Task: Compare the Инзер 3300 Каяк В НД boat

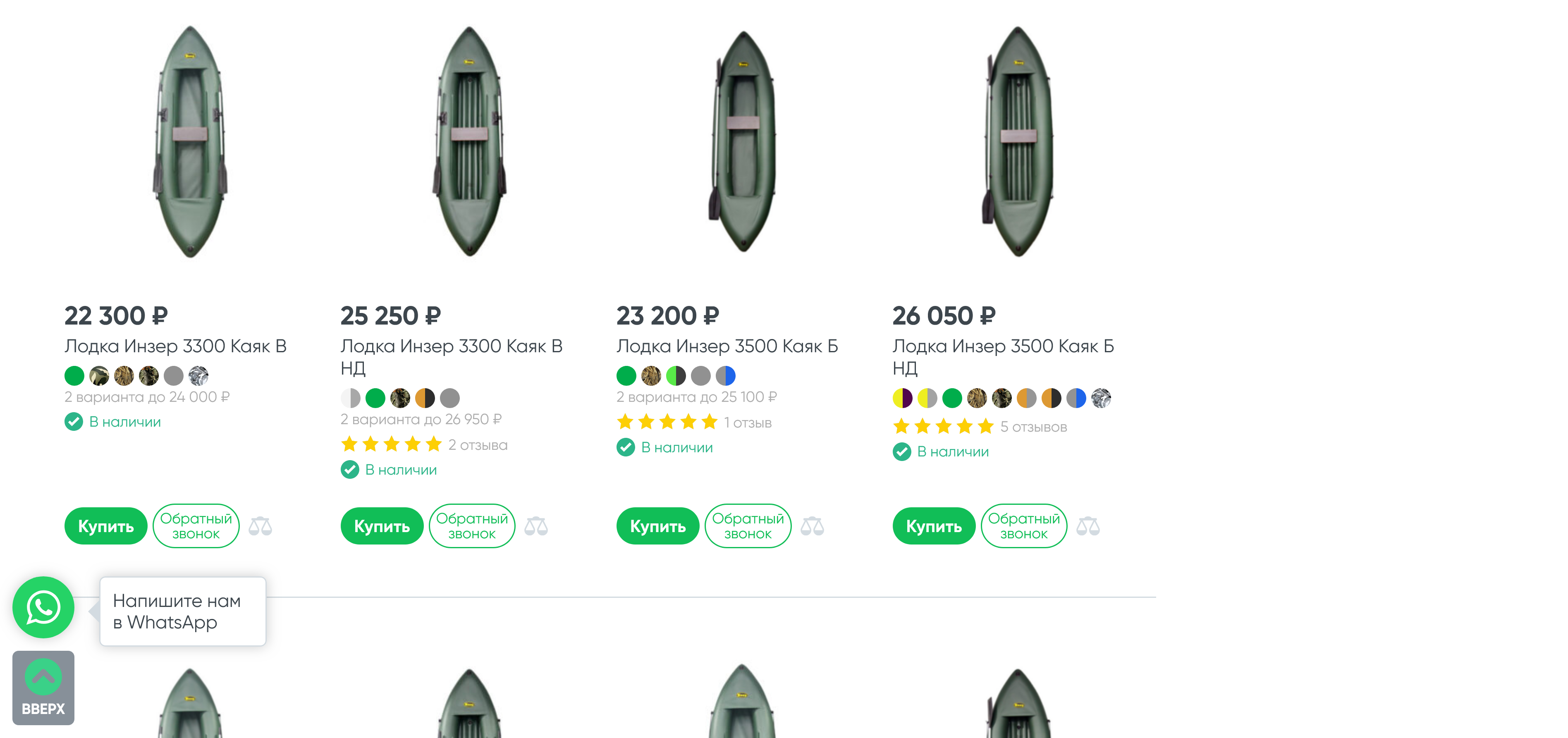Action: pos(535,525)
